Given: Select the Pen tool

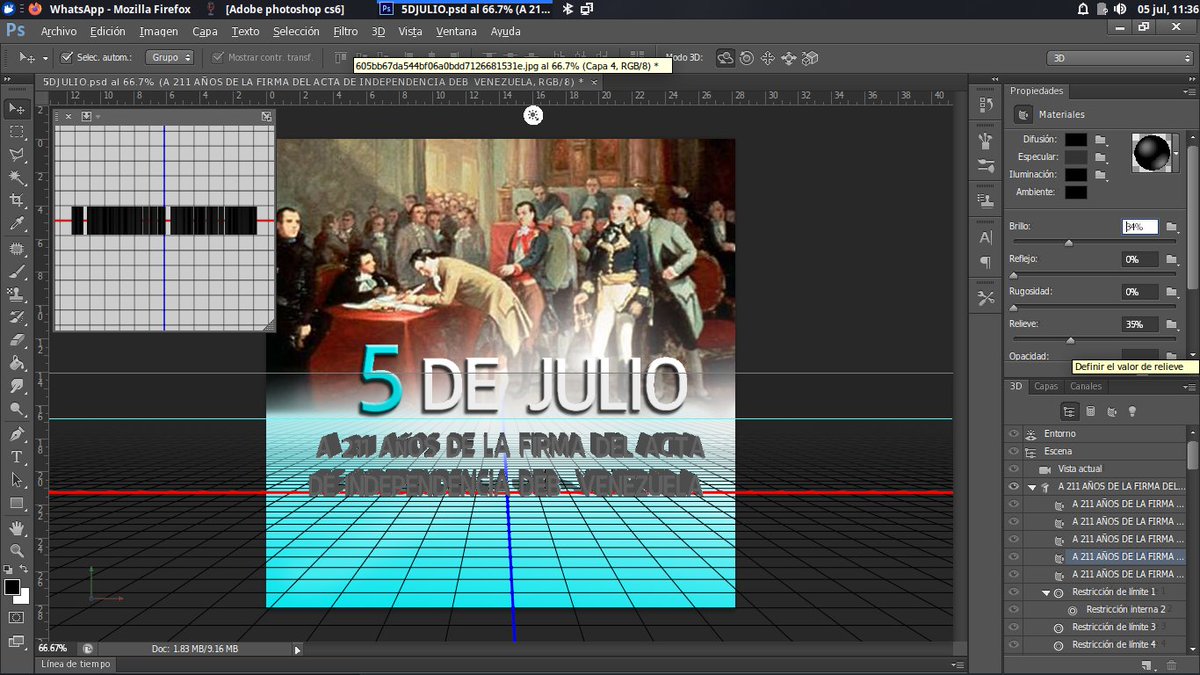Looking at the screenshot, I should click(17, 434).
